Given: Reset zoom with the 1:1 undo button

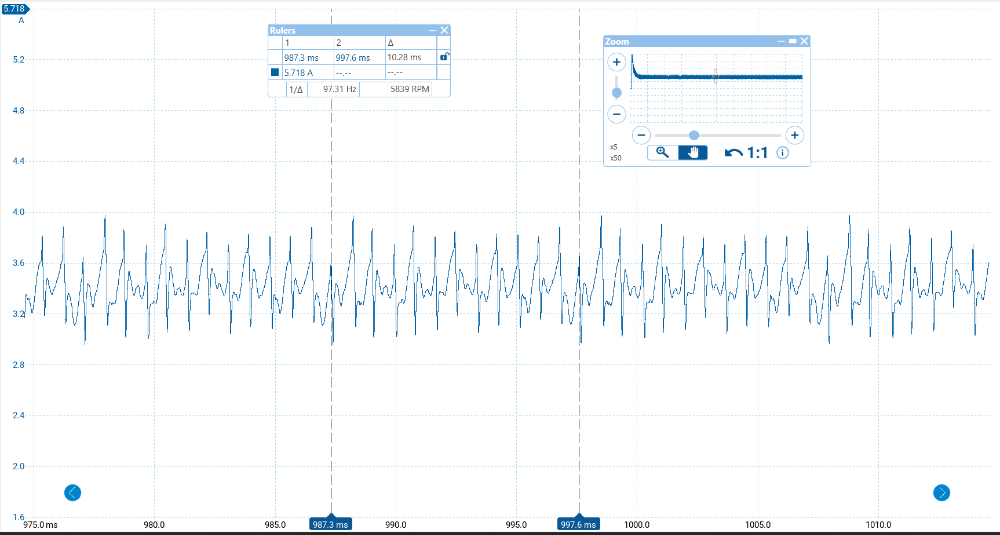Looking at the screenshot, I should pyautogui.click(x=746, y=153).
